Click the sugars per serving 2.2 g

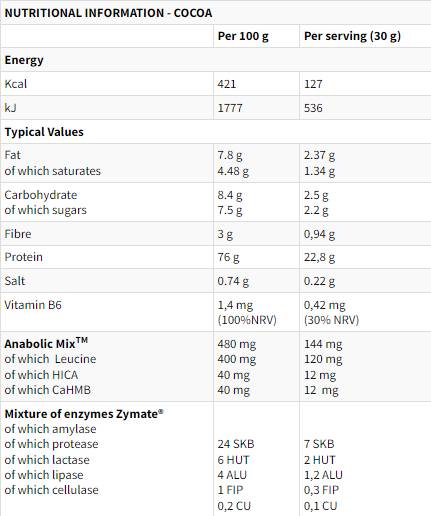pos(316,210)
